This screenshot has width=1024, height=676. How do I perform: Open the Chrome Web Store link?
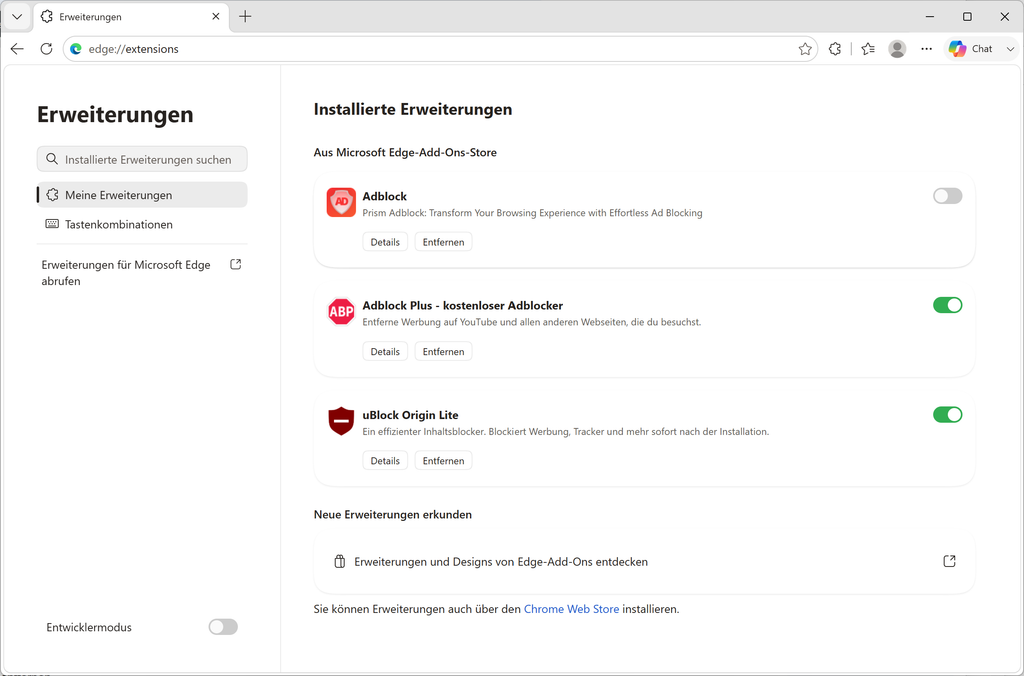(x=571, y=609)
